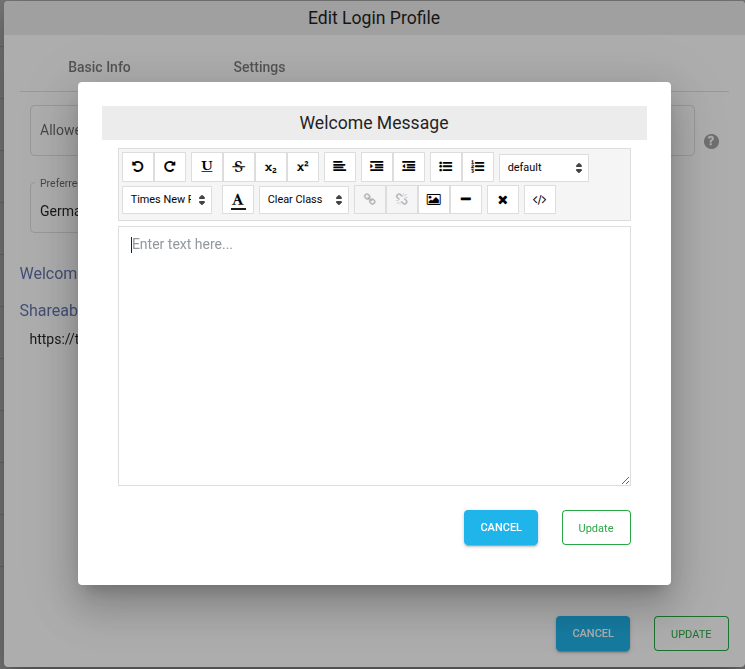Apply superscript formatting
This screenshot has width=745, height=669.
coord(303,167)
